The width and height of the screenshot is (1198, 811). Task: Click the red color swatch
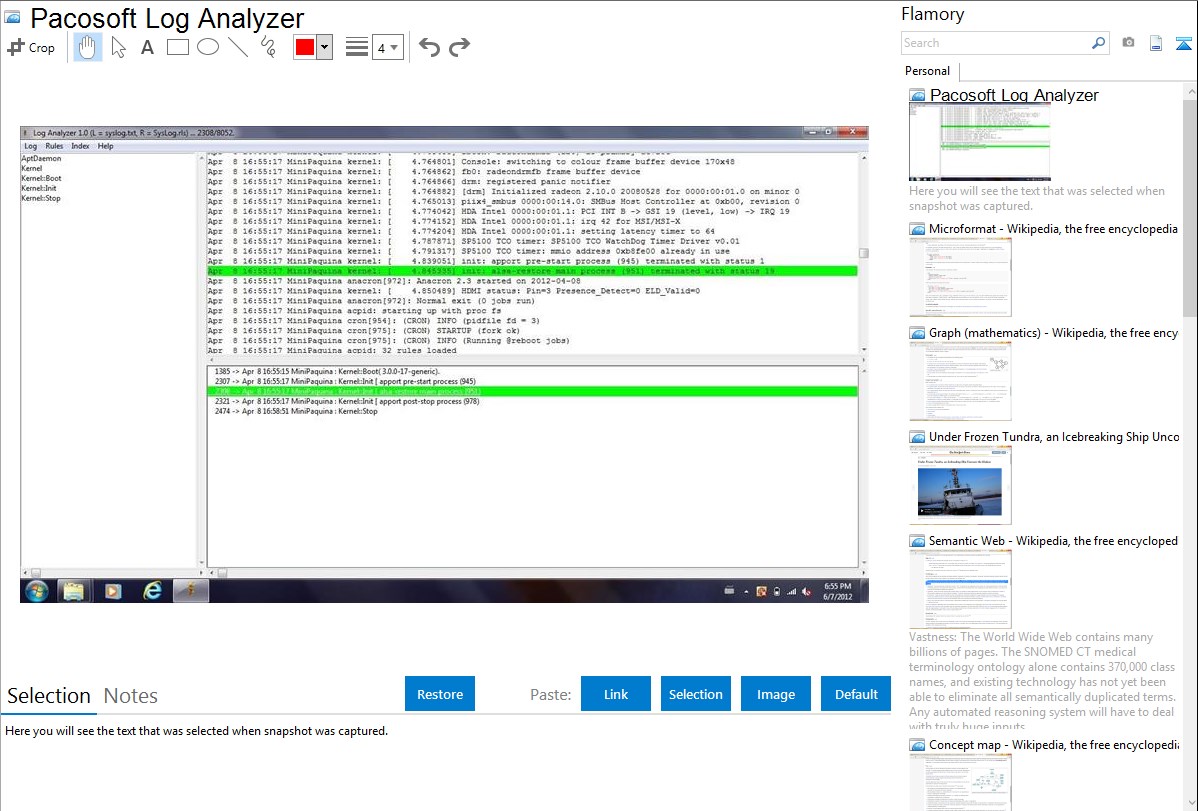[305, 47]
